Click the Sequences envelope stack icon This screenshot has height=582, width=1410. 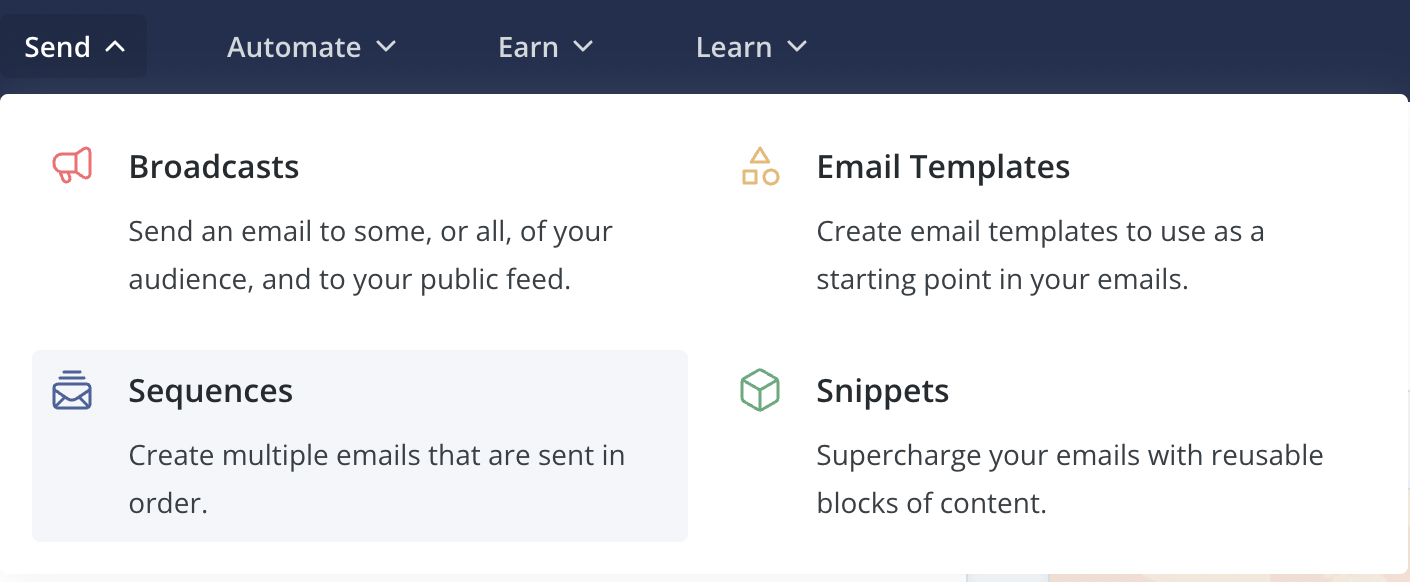72,390
